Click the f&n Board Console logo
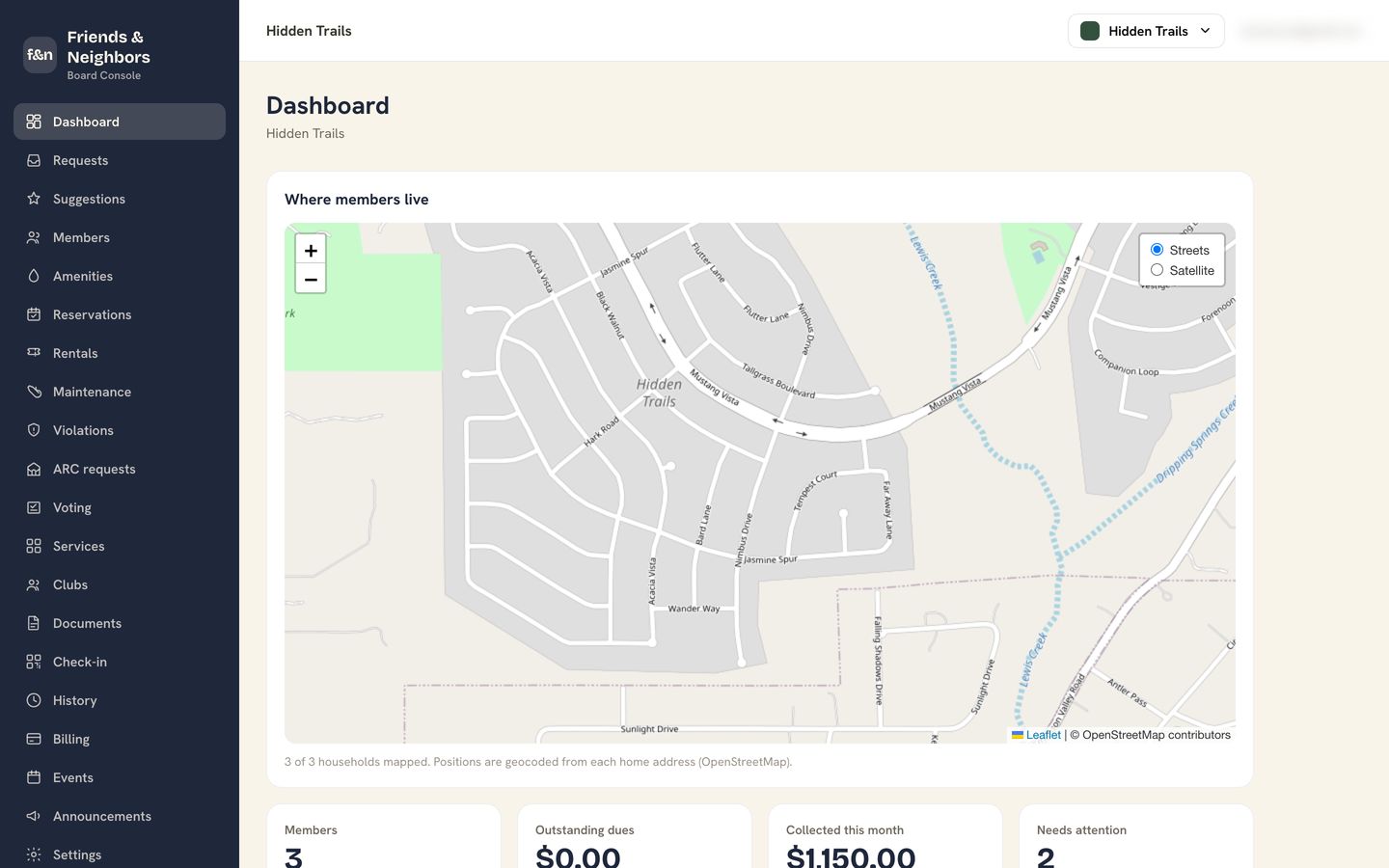The image size is (1389, 868). tap(40, 55)
